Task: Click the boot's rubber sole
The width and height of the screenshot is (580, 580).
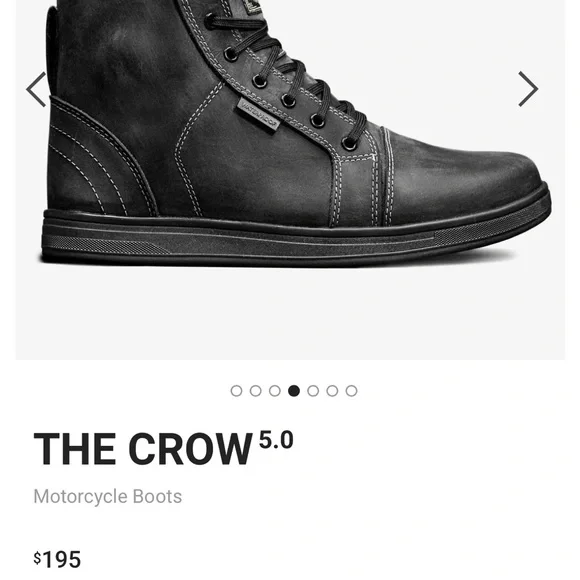Action: 296,240
